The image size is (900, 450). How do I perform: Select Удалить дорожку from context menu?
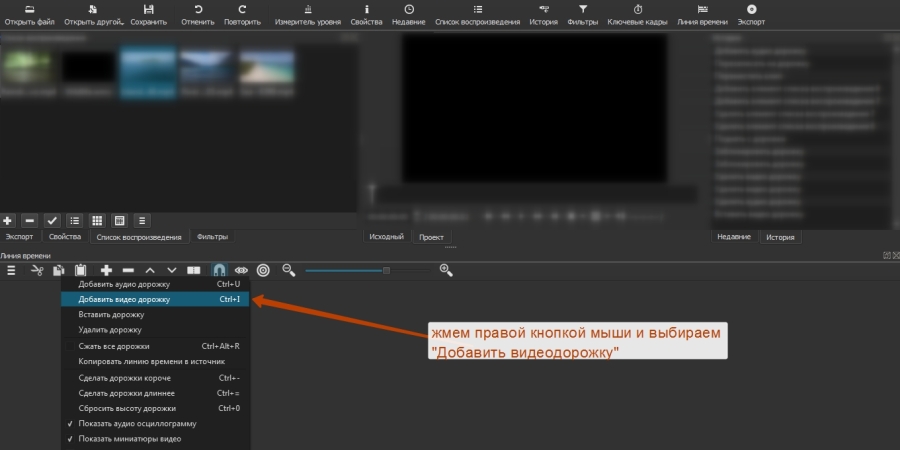pyautogui.click(x=110, y=329)
